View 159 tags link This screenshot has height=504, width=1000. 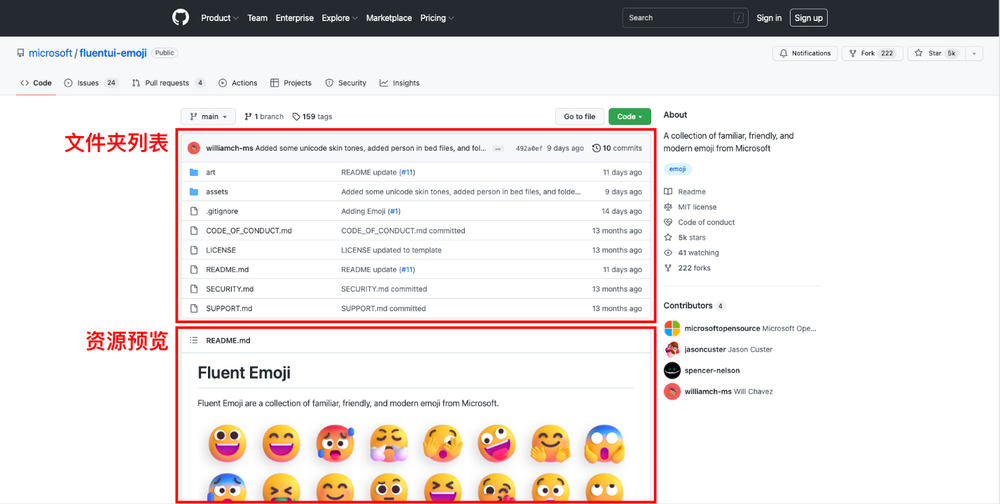[x=312, y=117]
